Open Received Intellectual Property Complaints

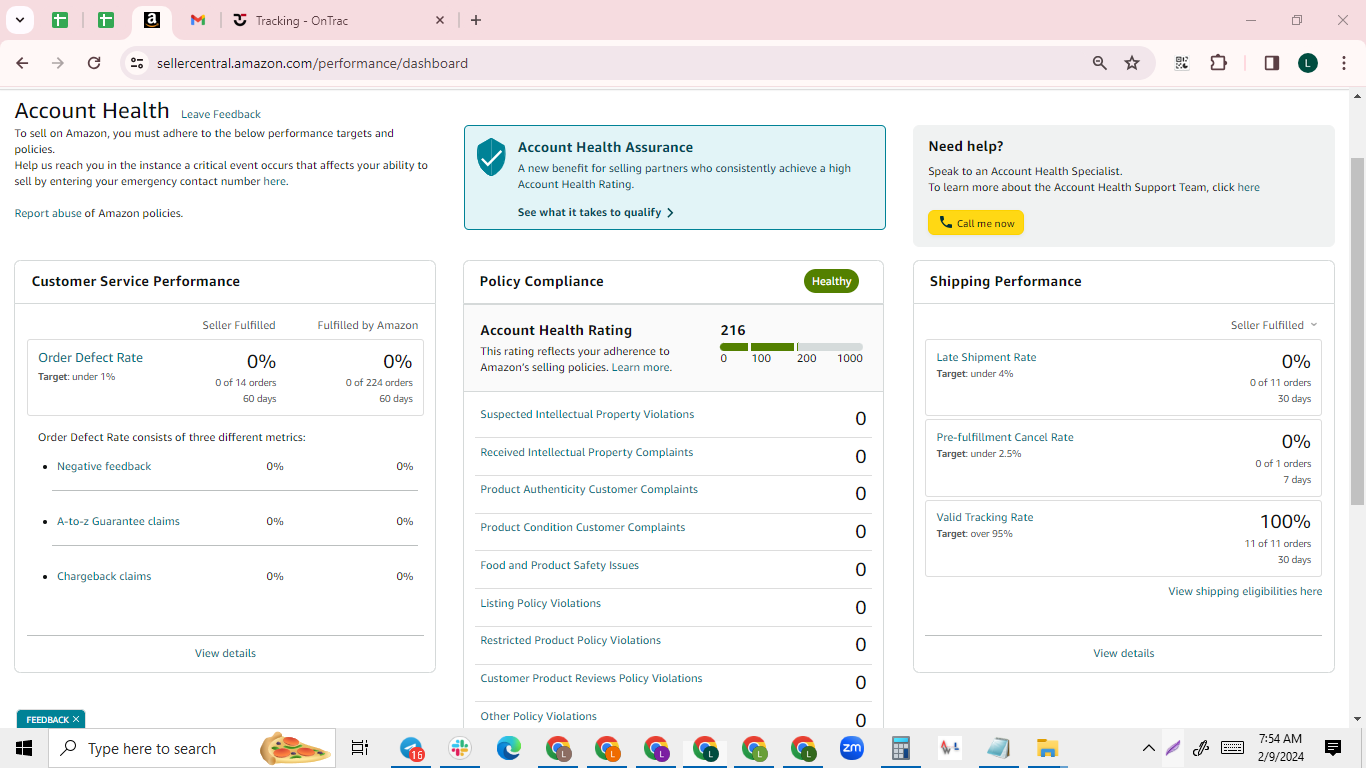pyautogui.click(x=587, y=452)
